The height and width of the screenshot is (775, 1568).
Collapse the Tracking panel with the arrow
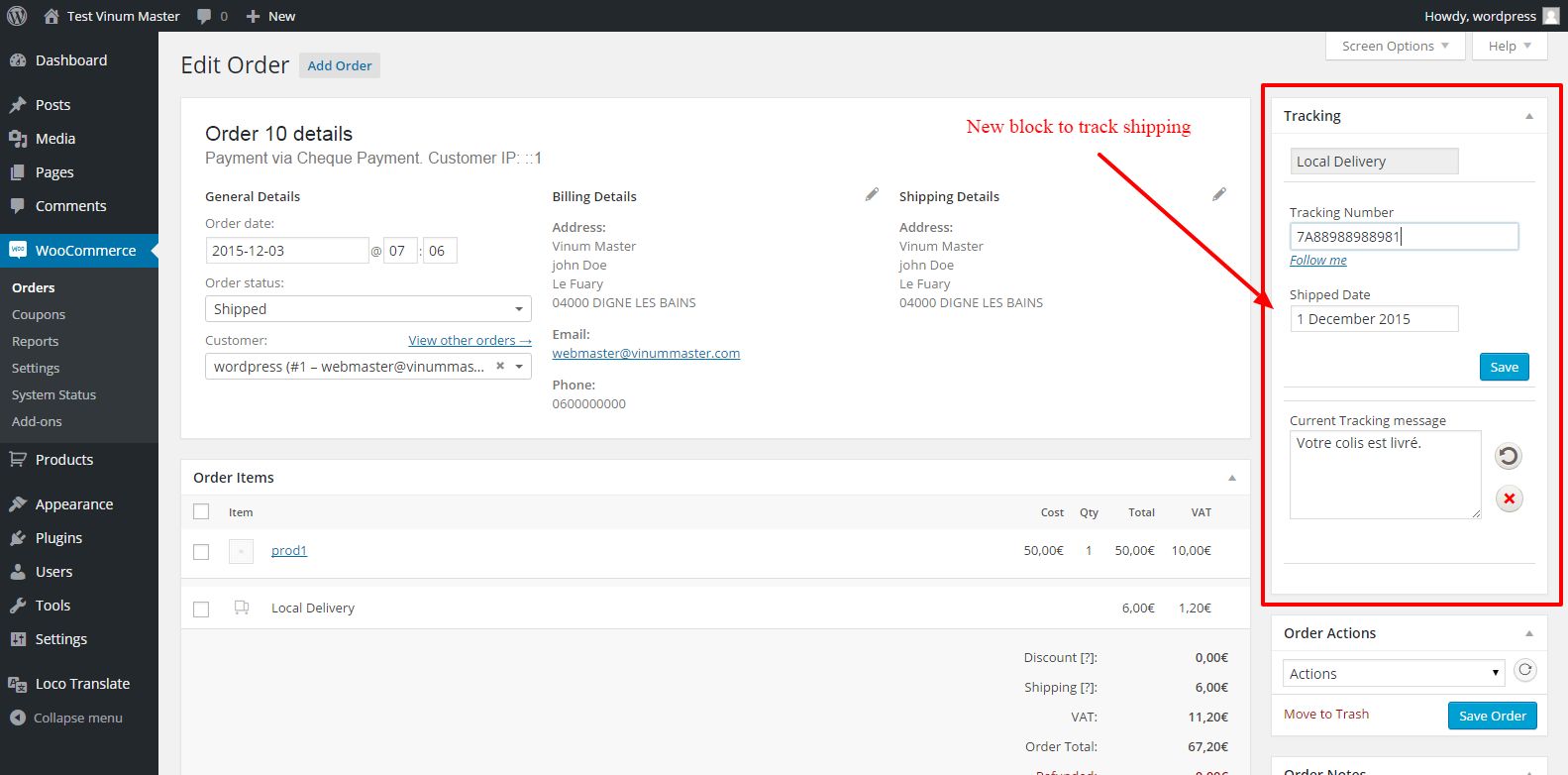pos(1528,116)
